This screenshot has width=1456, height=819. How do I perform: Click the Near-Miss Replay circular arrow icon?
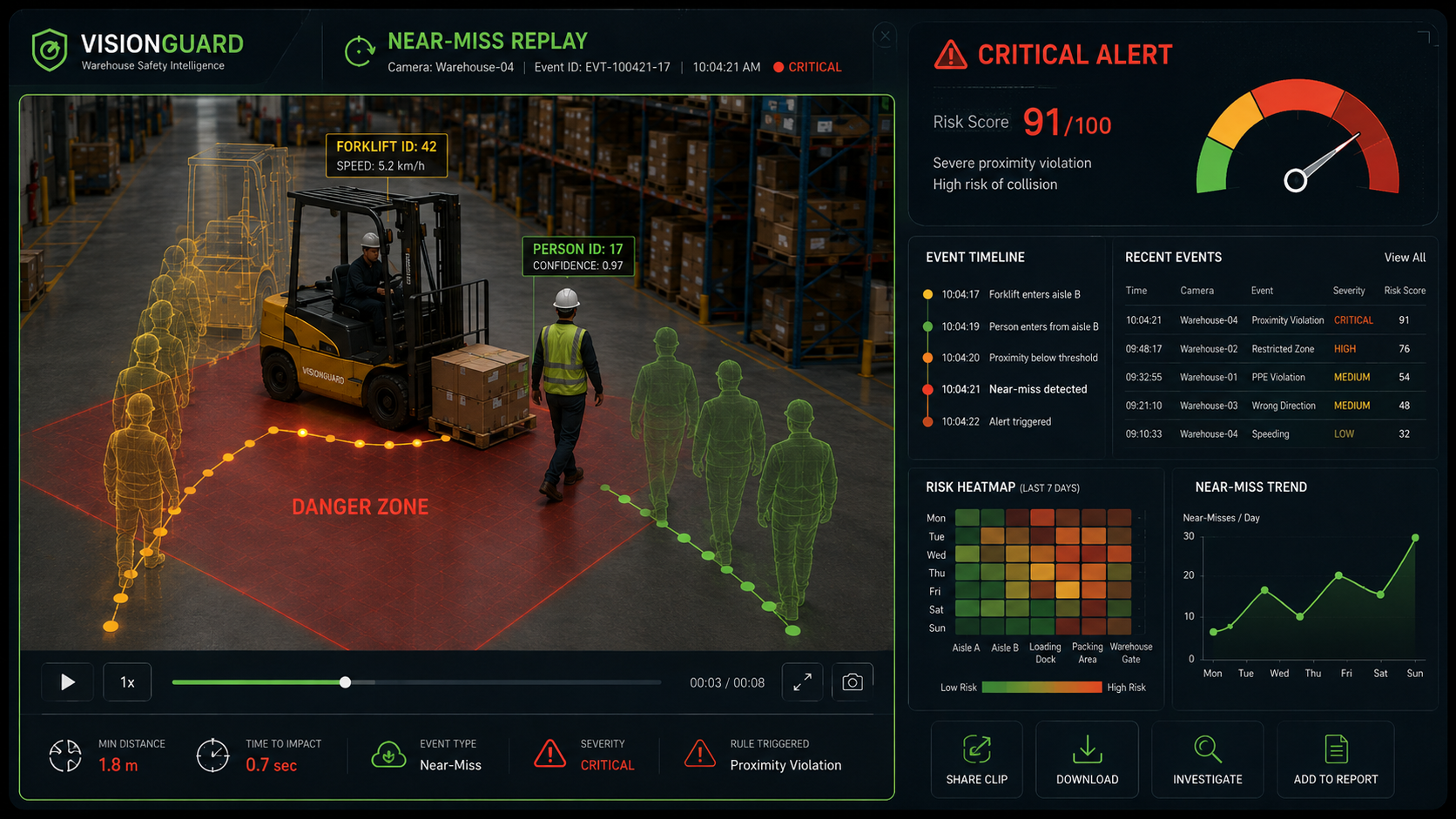coord(359,51)
